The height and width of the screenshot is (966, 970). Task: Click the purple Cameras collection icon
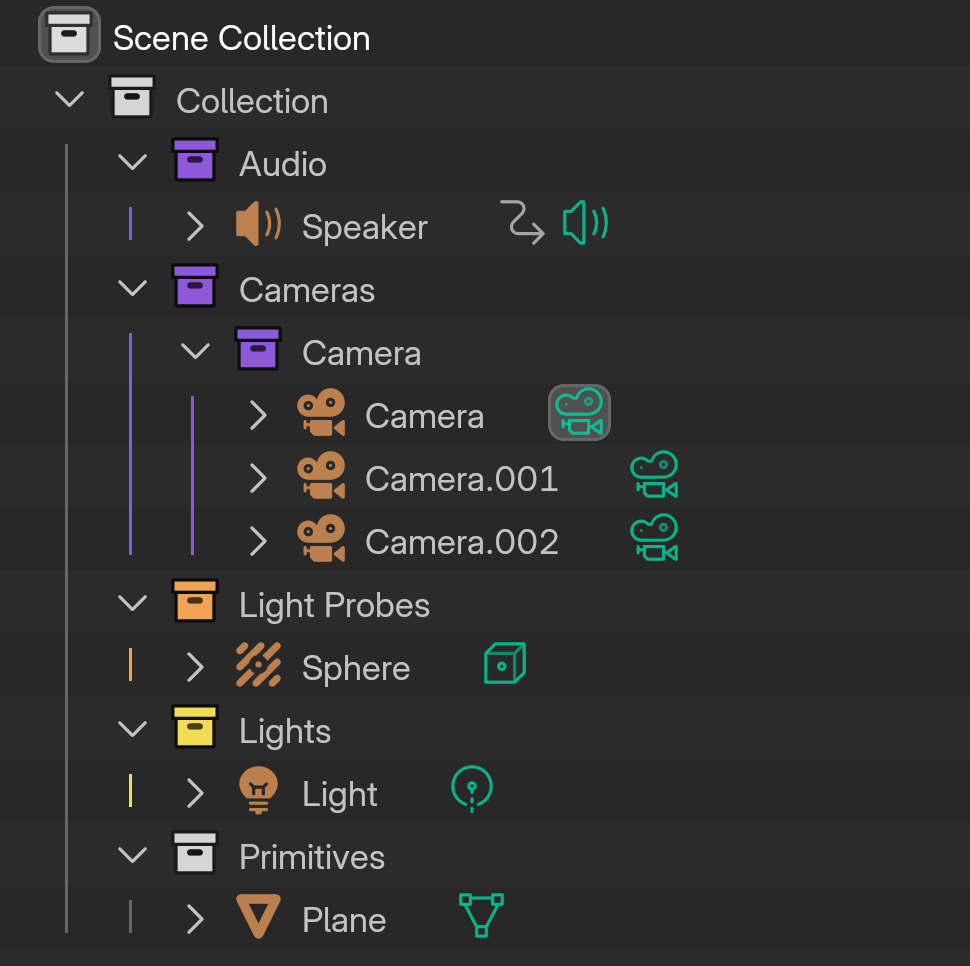pyautogui.click(x=195, y=286)
